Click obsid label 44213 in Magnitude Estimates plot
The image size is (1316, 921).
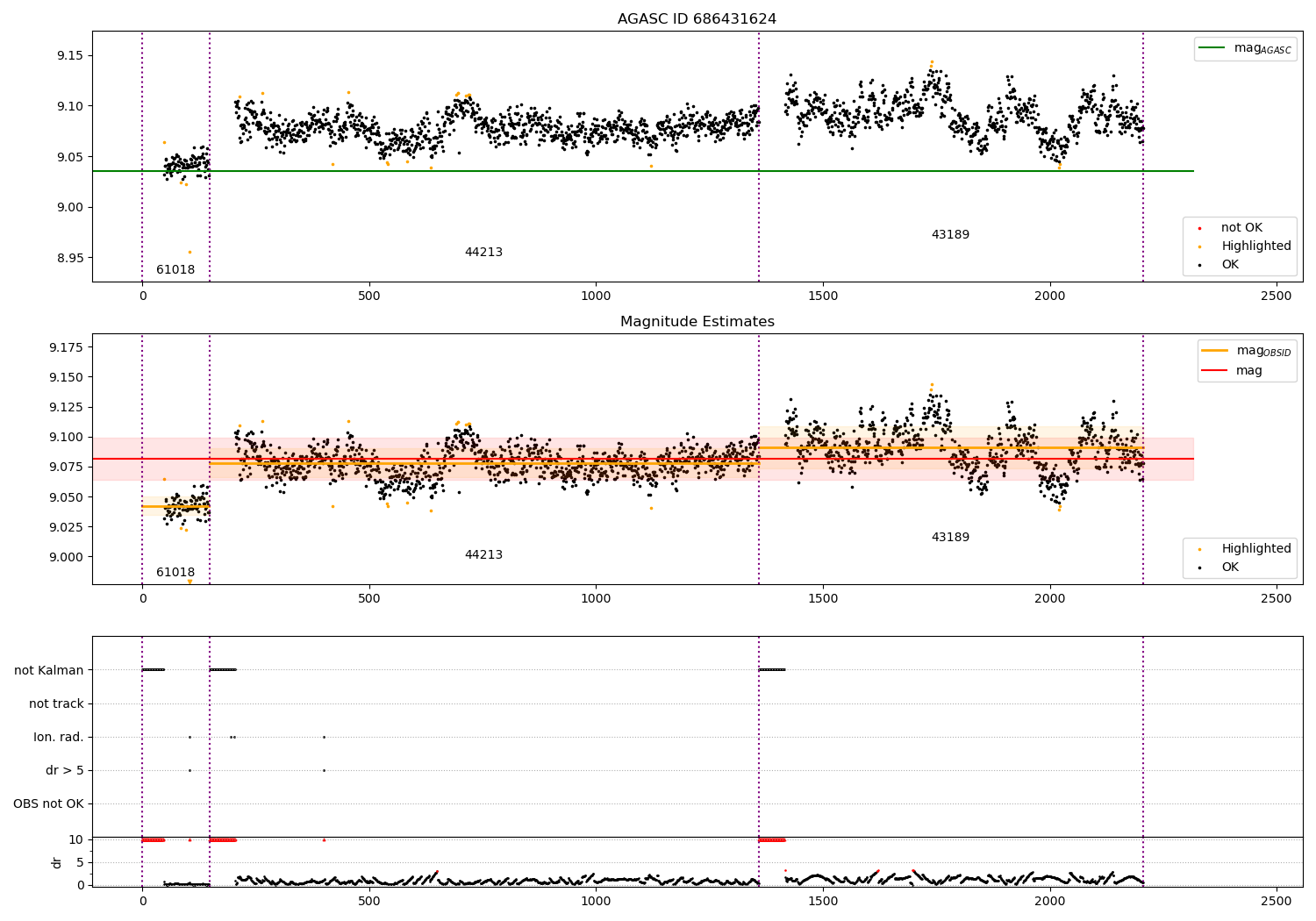click(x=483, y=555)
